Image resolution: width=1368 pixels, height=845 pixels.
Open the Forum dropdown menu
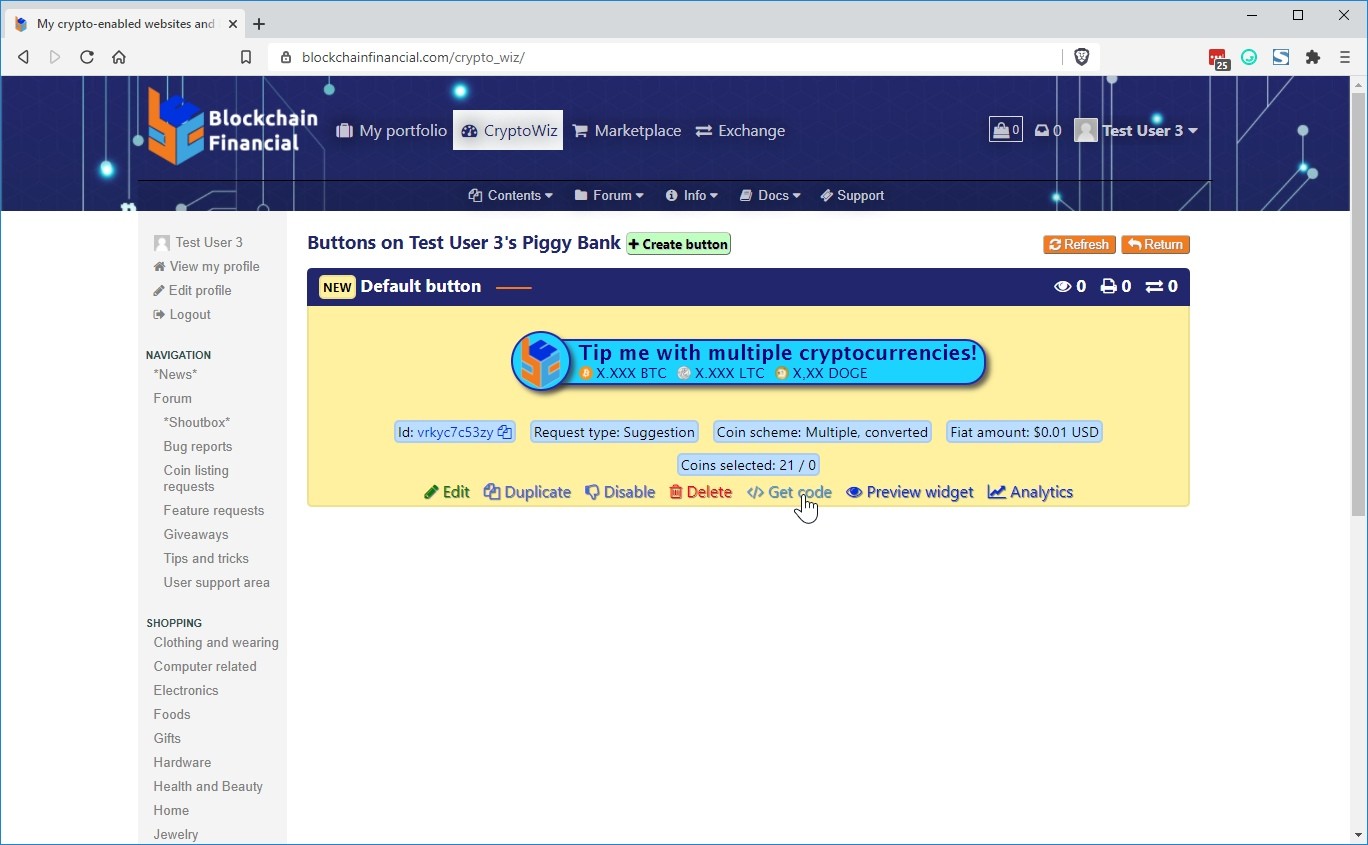(x=609, y=195)
